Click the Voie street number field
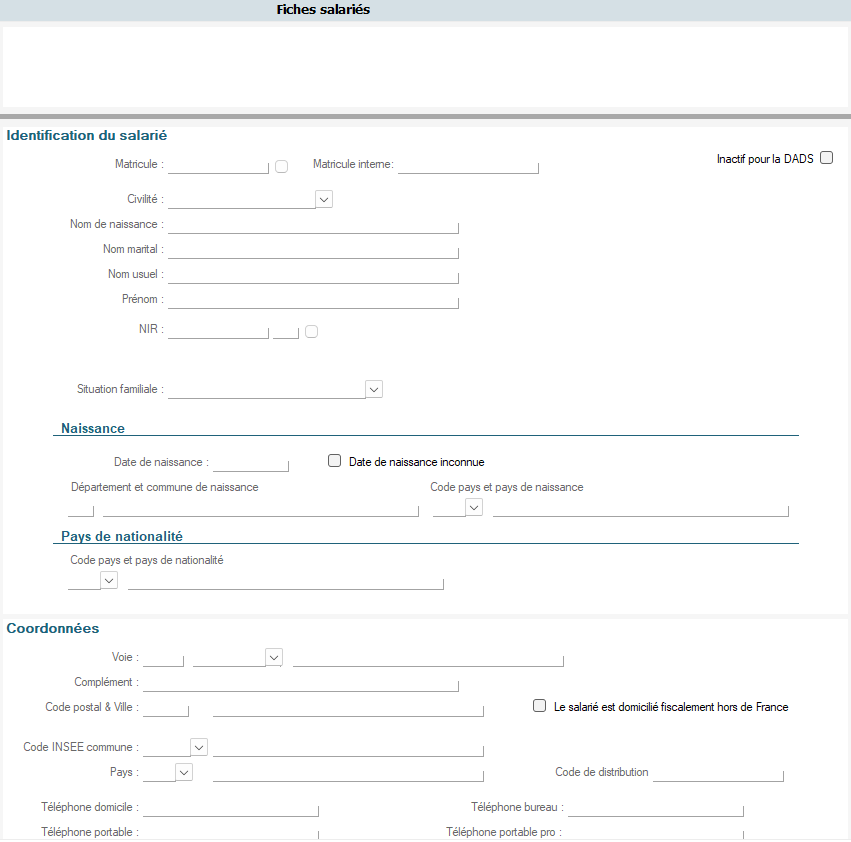 point(163,659)
